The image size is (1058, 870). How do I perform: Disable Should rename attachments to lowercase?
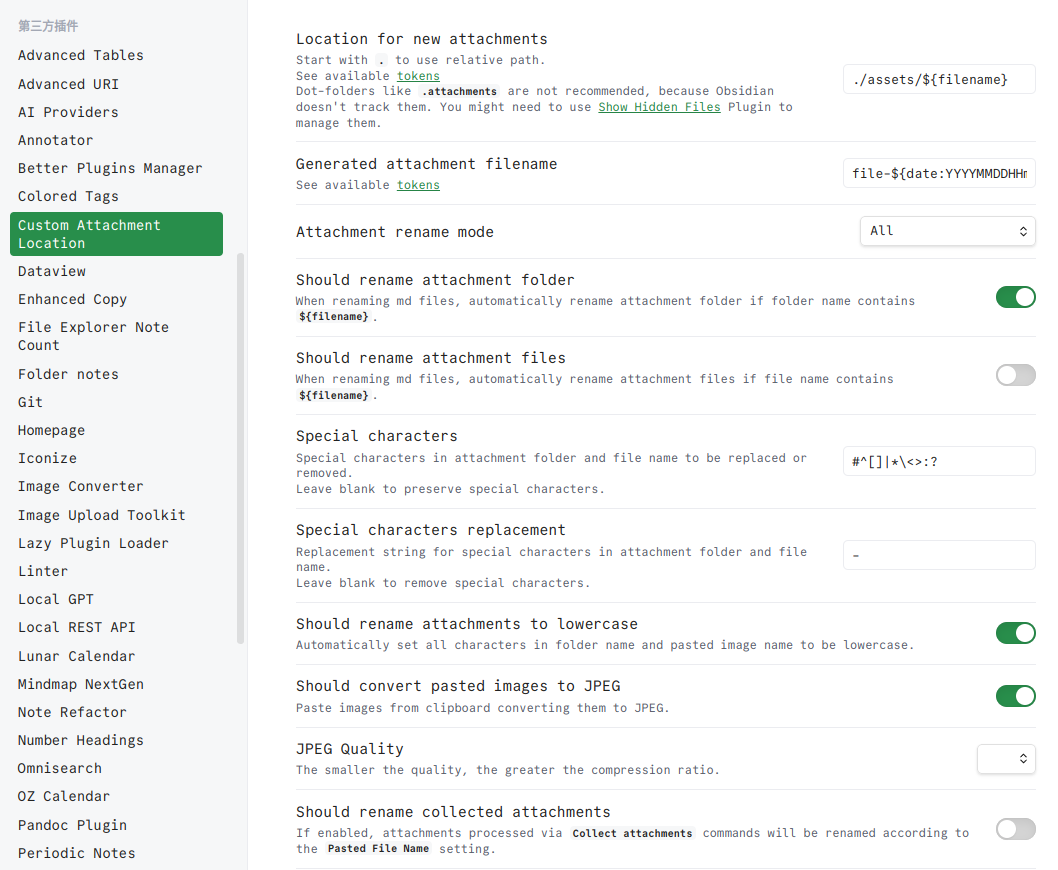(1015, 633)
